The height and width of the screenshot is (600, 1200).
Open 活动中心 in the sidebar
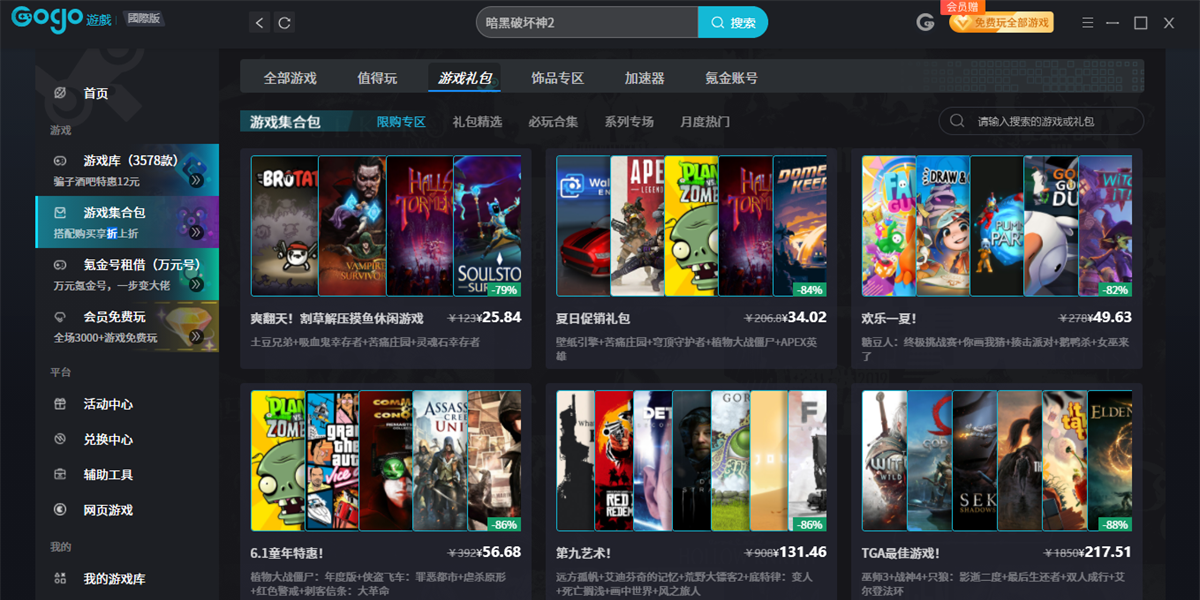coord(107,404)
